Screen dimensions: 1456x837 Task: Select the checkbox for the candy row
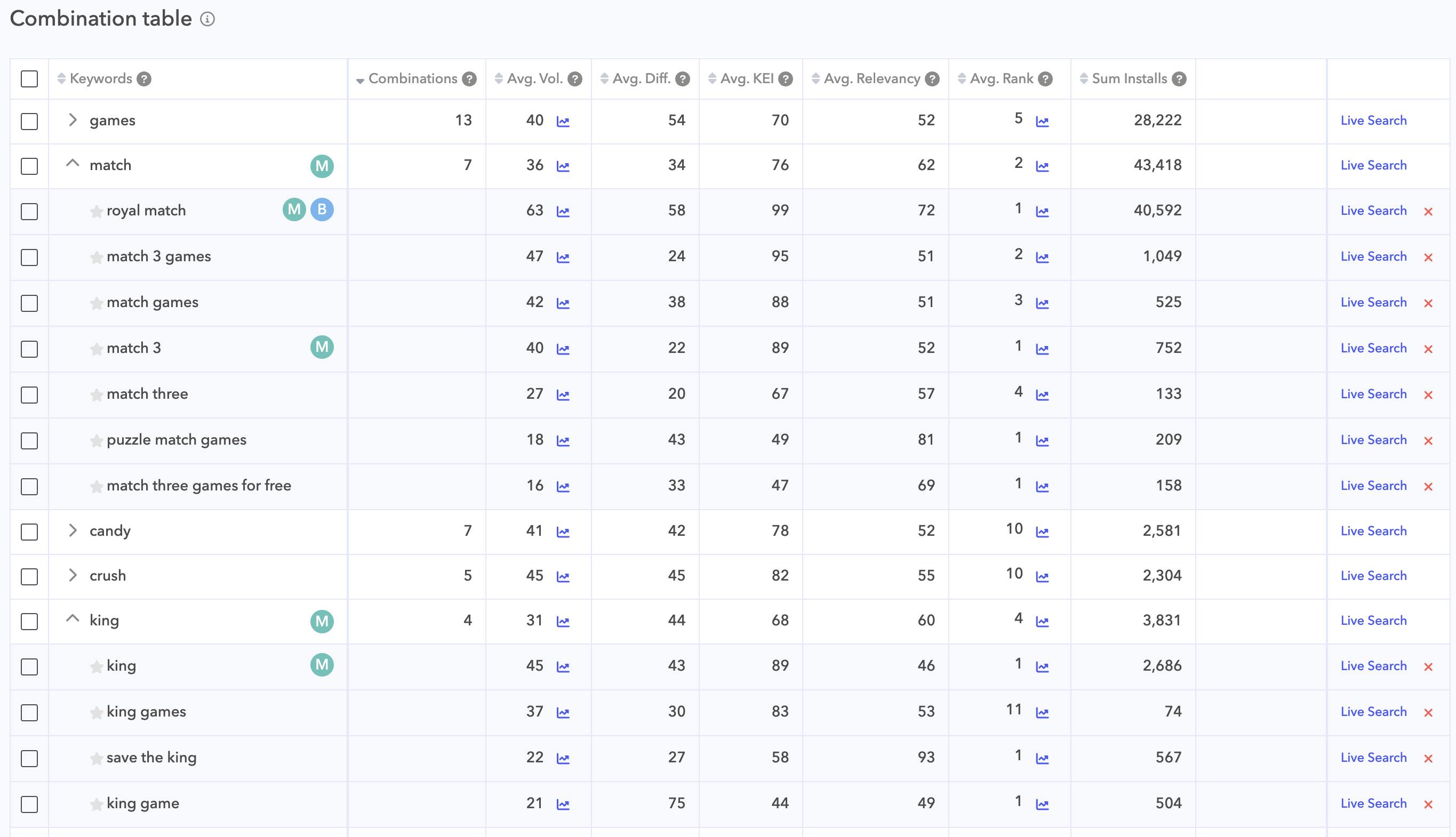tap(29, 532)
